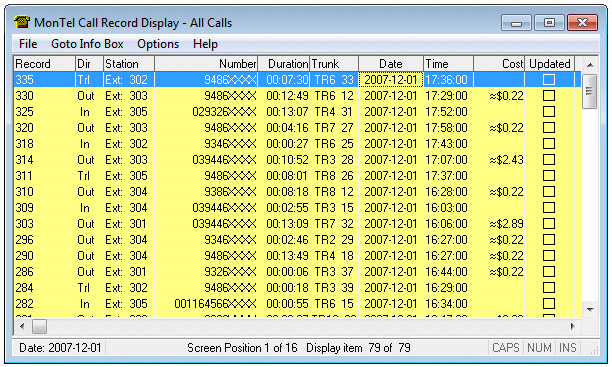Toggle Updated checkbox for record 296
Viewport: 612px width, 367px height.
(549, 240)
